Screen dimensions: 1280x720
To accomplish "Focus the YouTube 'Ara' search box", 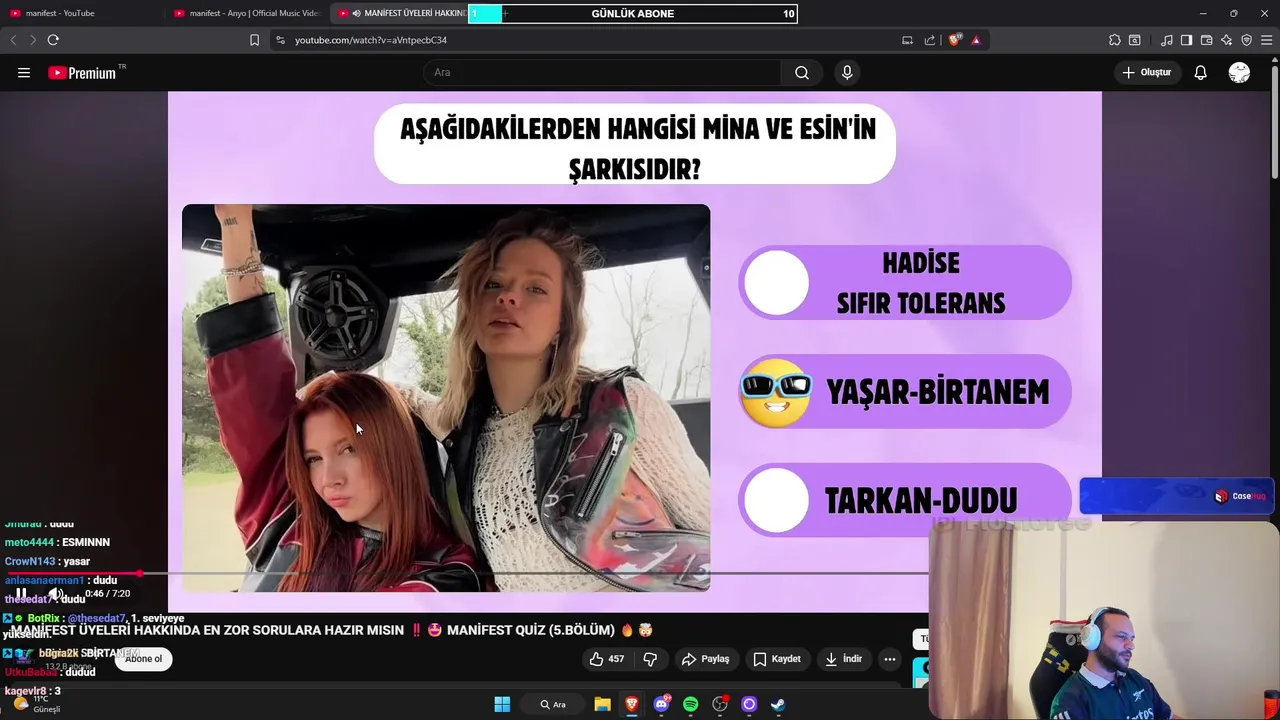I will point(603,72).
